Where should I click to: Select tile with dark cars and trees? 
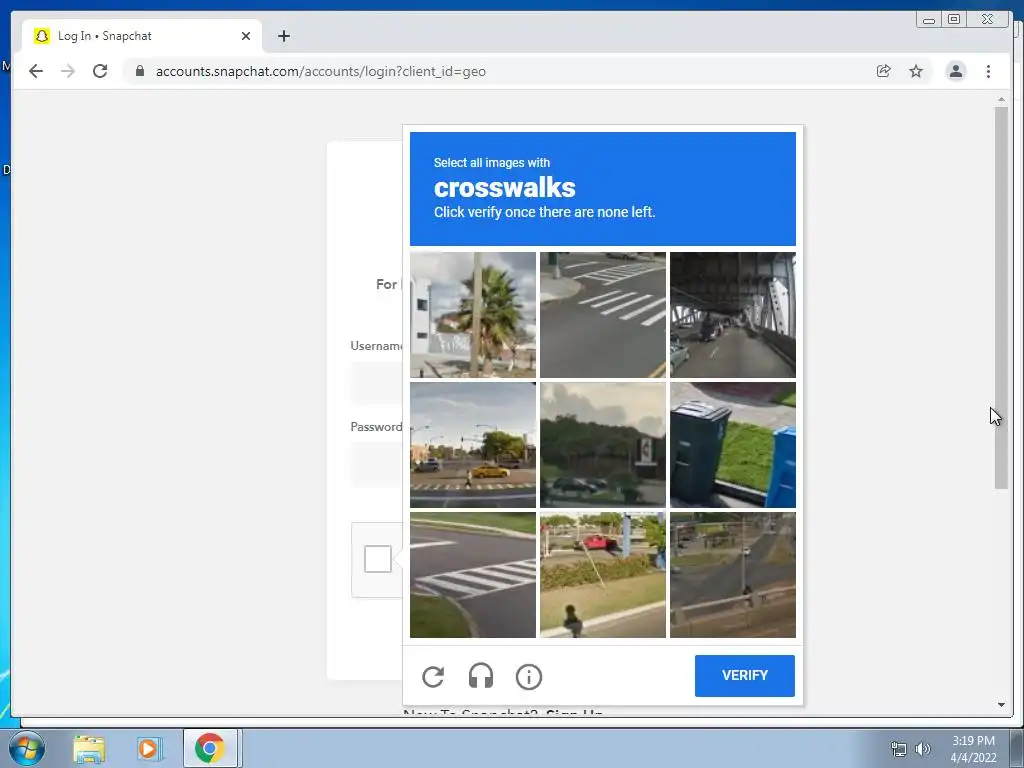(x=603, y=445)
